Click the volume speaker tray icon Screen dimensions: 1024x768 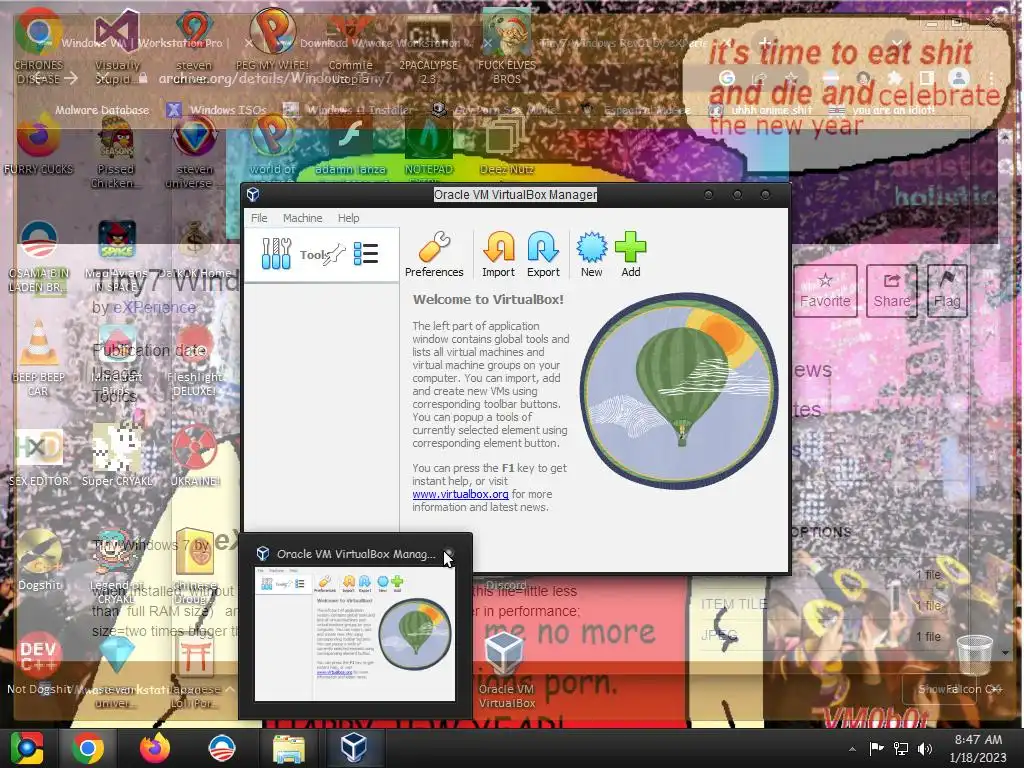[x=925, y=748]
